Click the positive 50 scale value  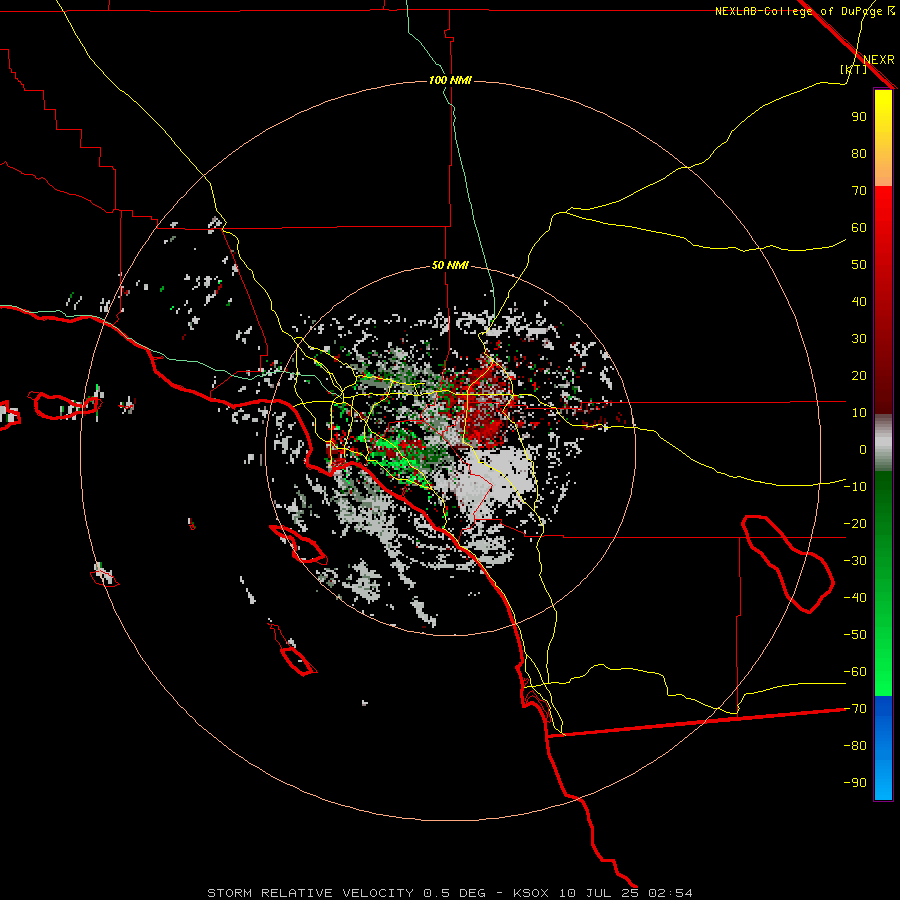pyautogui.click(x=859, y=265)
